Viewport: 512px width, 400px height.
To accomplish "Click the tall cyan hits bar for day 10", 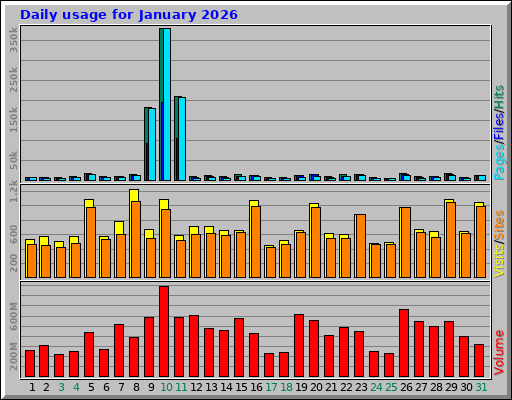I will [167, 104].
